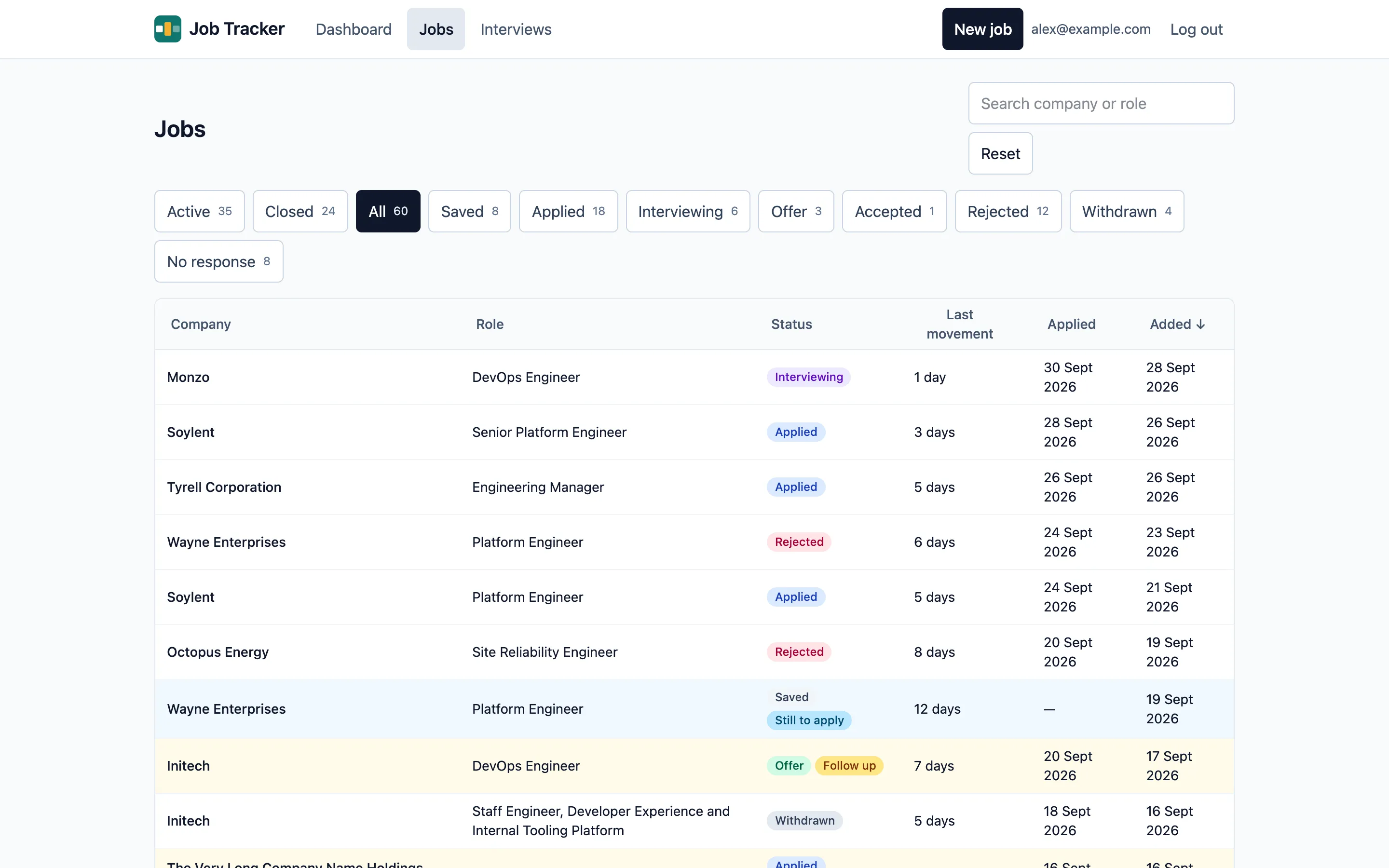Select the All 60 filter
This screenshot has width=1389, height=868.
point(388,211)
